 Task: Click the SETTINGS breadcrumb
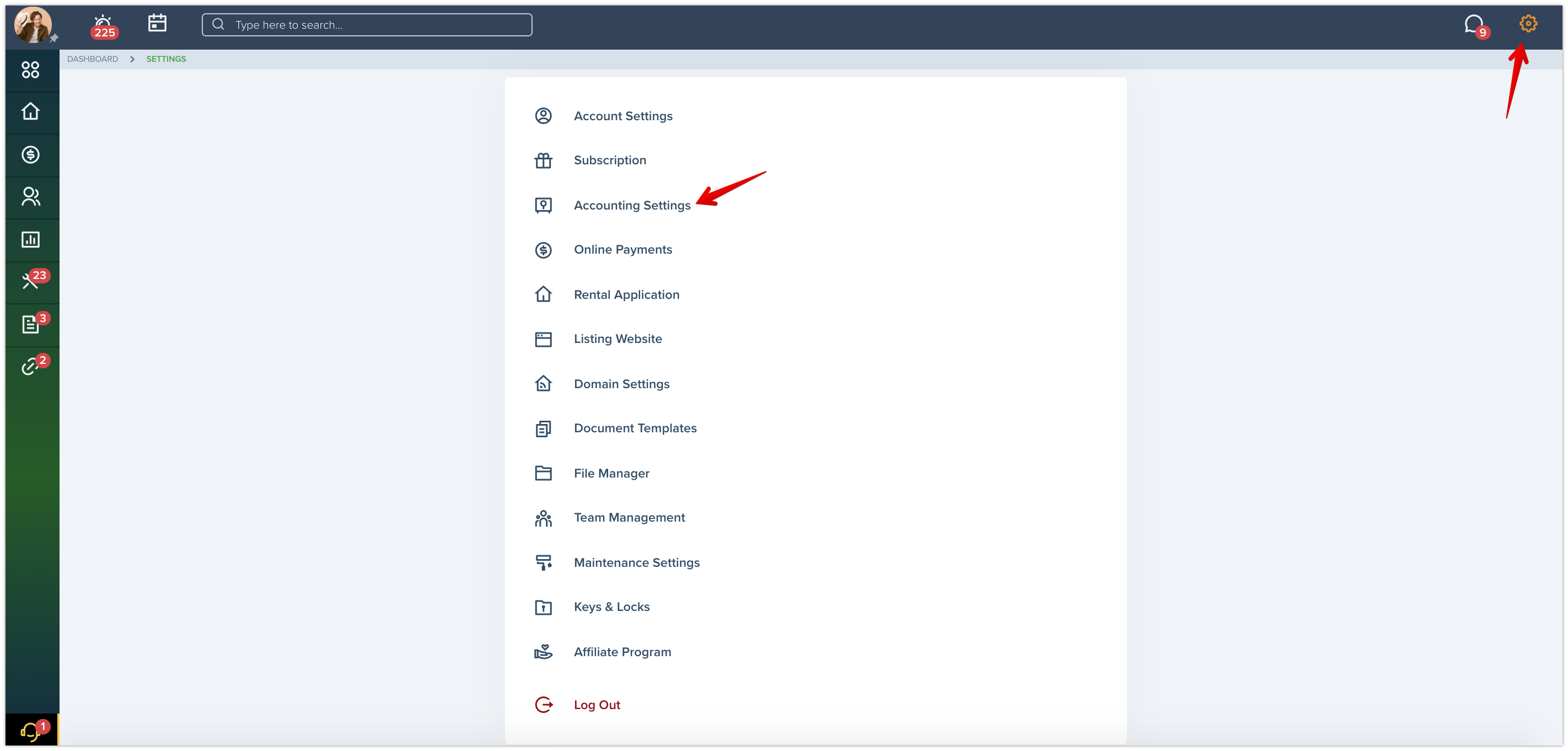(166, 59)
